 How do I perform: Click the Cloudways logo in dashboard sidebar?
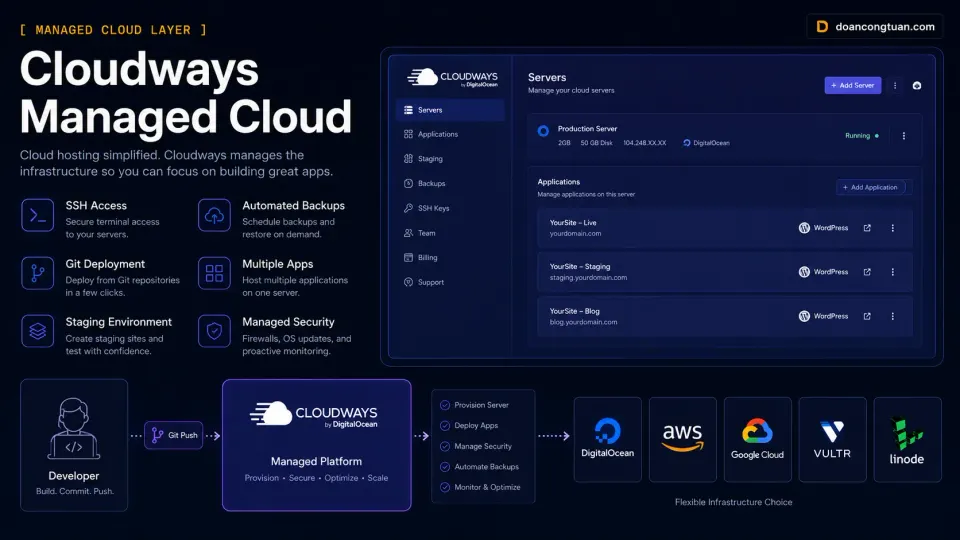coord(452,78)
